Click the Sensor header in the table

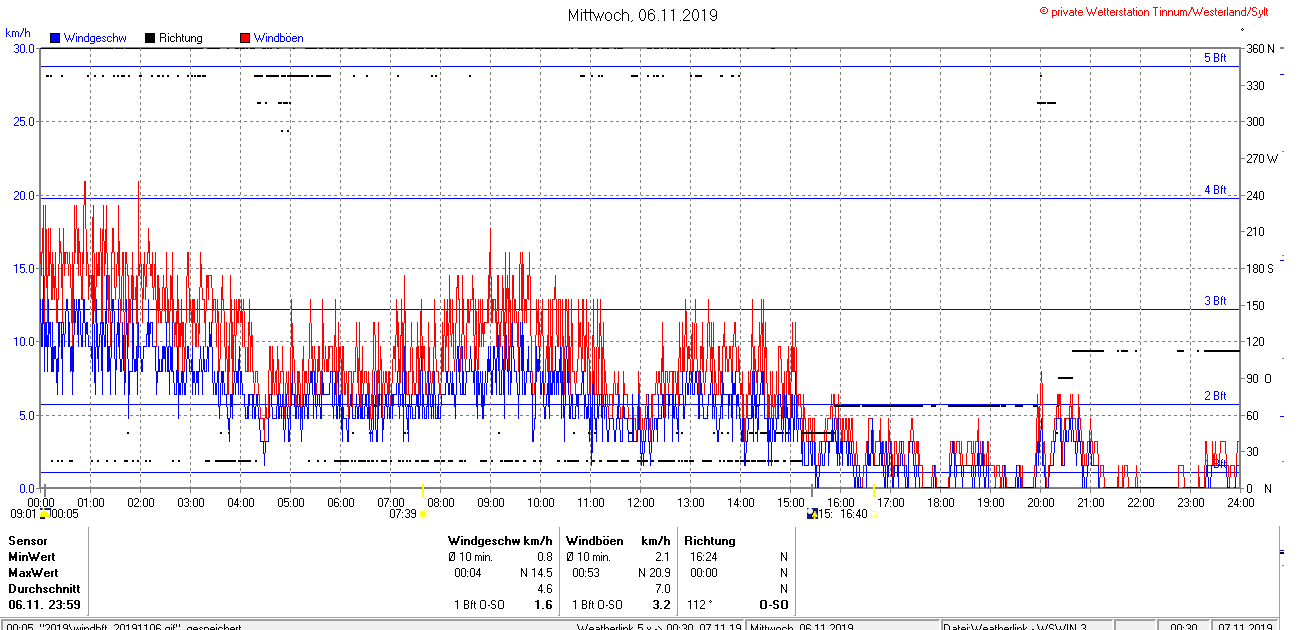point(28,540)
